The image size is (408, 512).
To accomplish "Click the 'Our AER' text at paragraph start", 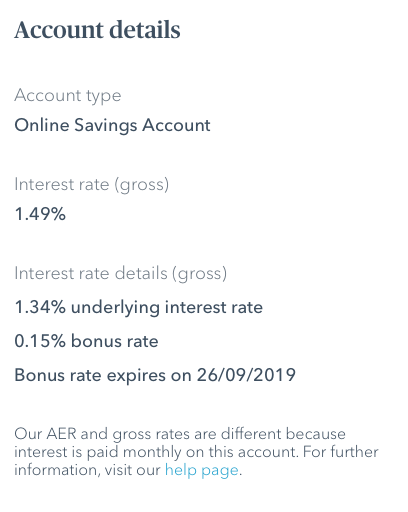I will point(45,434).
